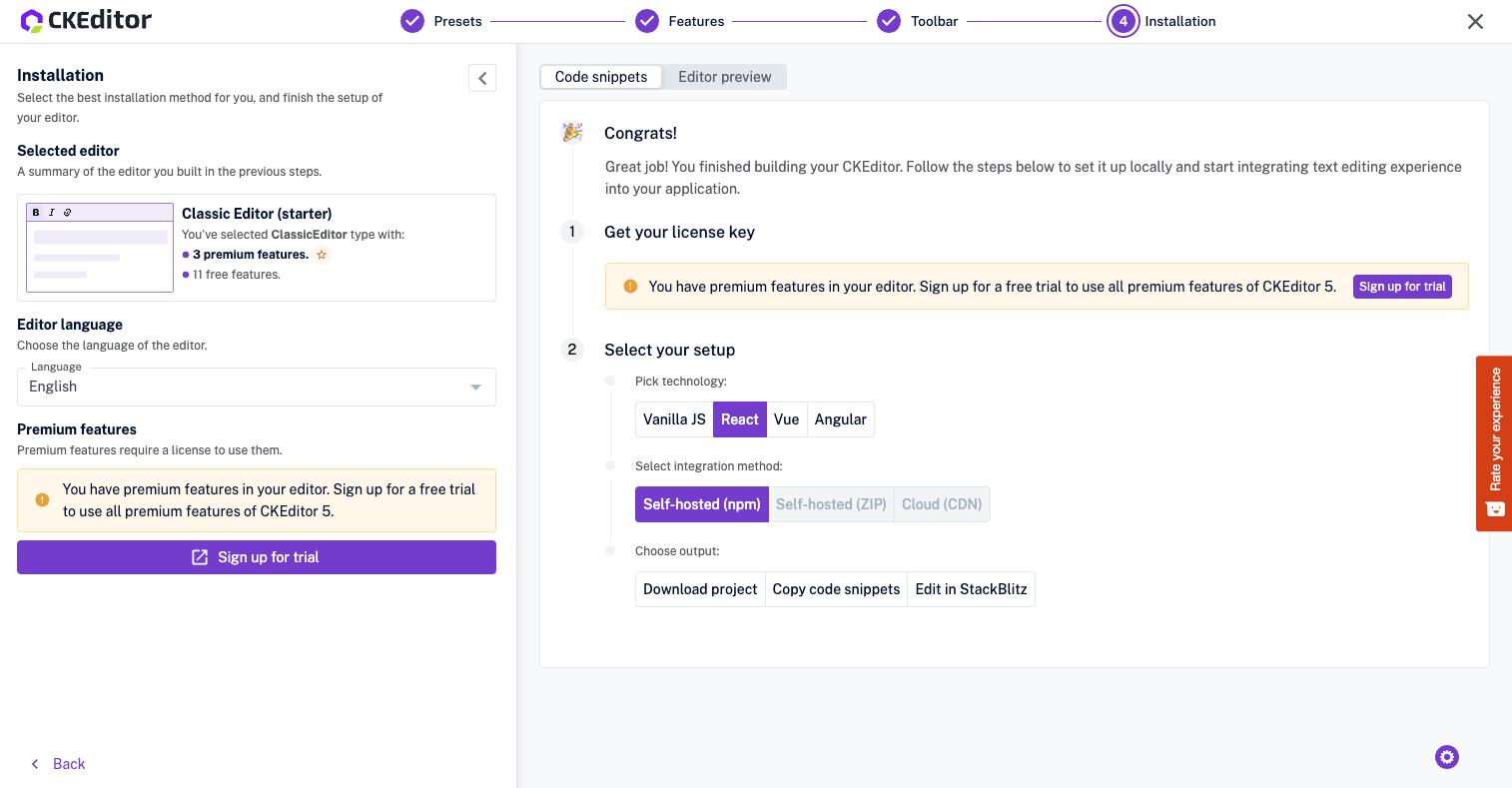The image size is (1512, 788).
Task: Click Sign up for trial in sidebar
Action: coord(257,557)
